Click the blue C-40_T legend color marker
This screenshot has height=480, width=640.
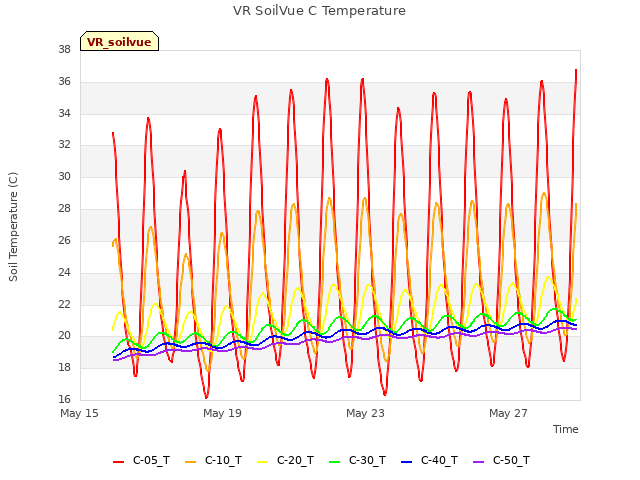pyautogui.click(x=407, y=462)
